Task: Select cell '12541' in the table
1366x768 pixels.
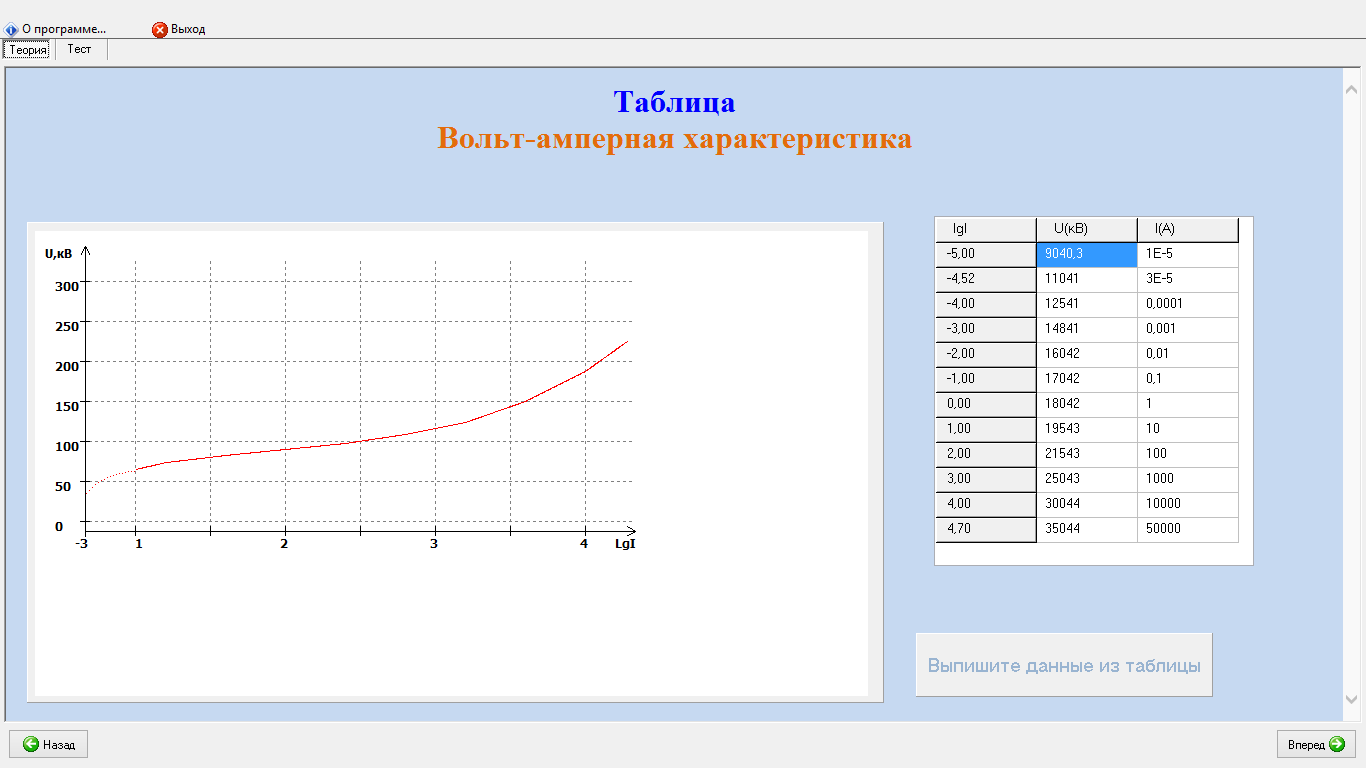Action: click(1087, 305)
